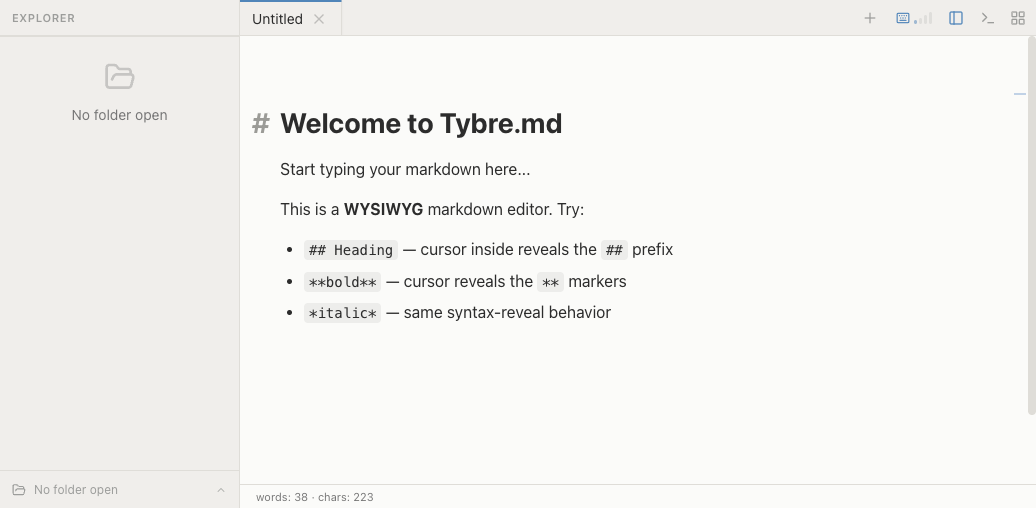Click the '**' code chip before 'markers'
The width and height of the screenshot is (1036, 508).
click(x=550, y=281)
